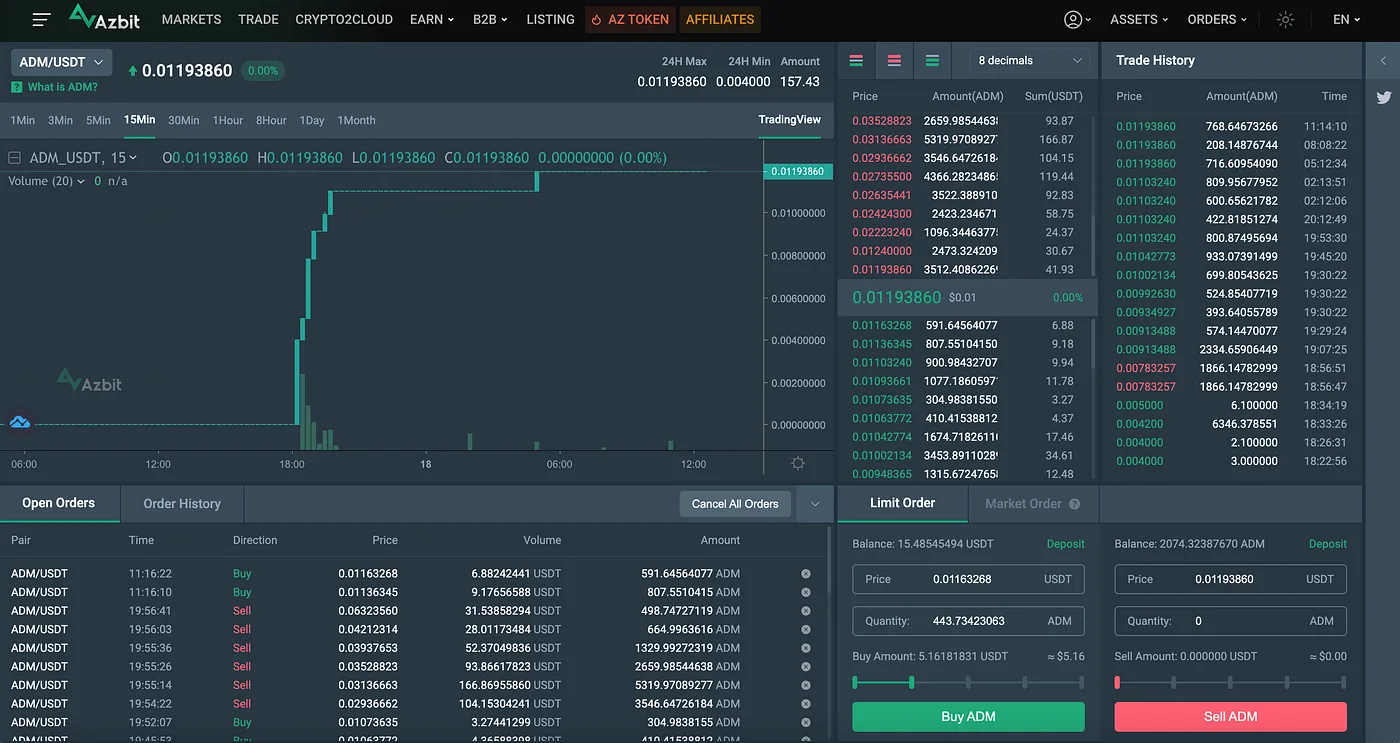This screenshot has height=743, width=1400.
Task: Show buy orders only in order book
Action: click(x=932, y=61)
